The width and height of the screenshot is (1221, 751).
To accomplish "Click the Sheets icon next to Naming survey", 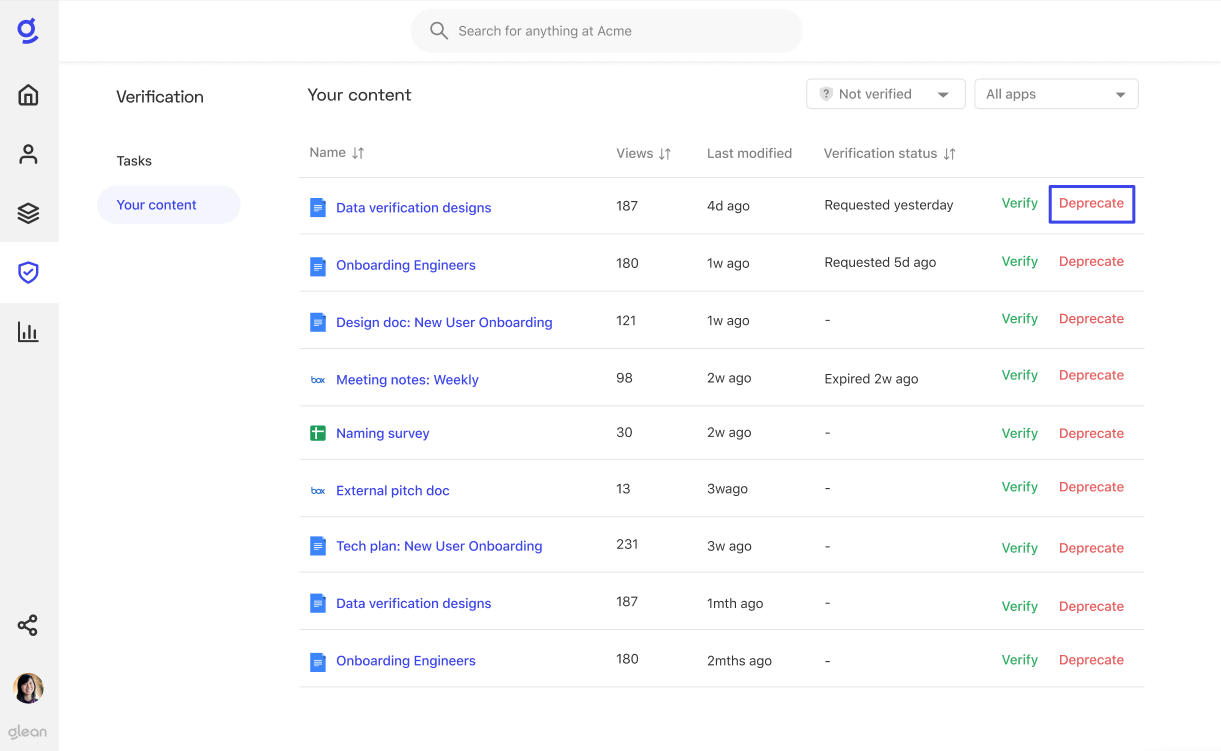I will [317, 433].
